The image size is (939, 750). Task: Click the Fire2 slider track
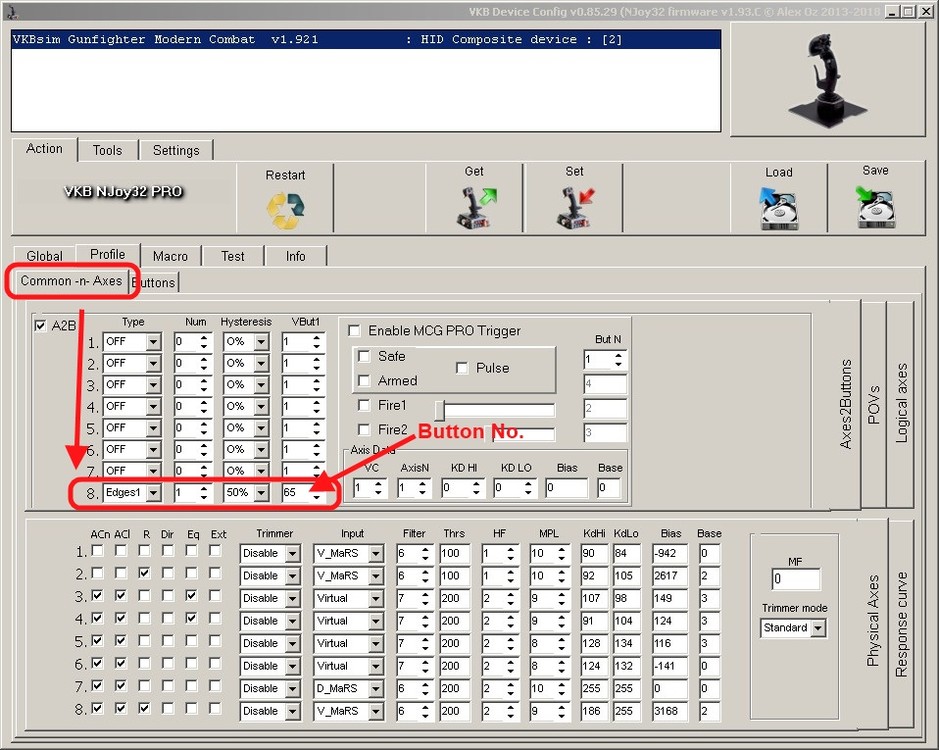point(523,434)
